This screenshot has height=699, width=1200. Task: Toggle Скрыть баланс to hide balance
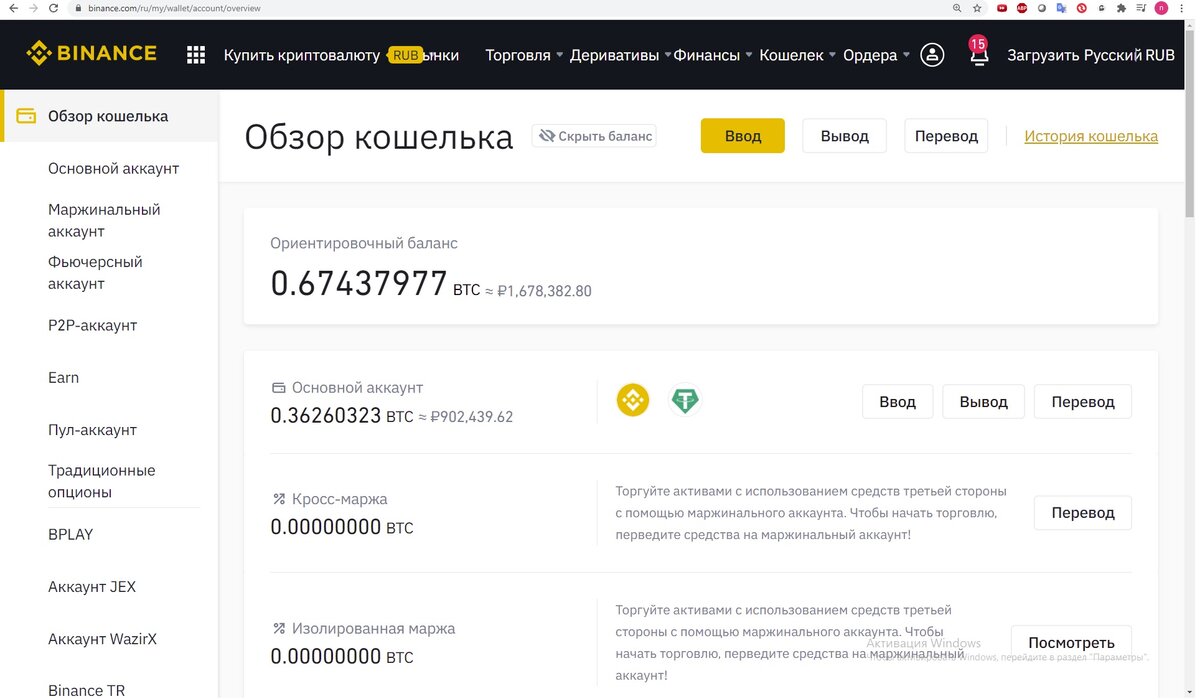[x=594, y=136]
